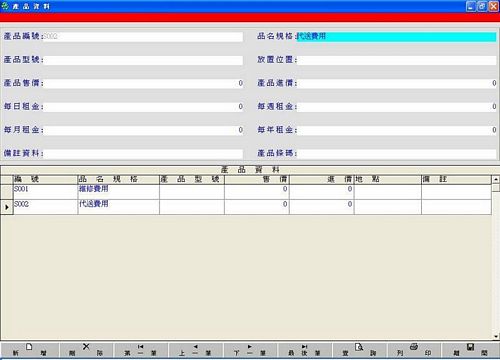Click the 備註資料 input field
Viewport: 500px width, 360px height.
click(143, 154)
